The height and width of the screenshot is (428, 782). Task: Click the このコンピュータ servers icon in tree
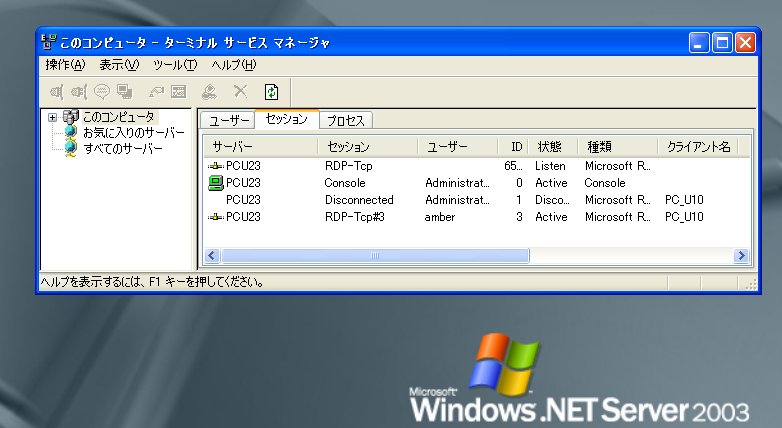click(71, 117)
